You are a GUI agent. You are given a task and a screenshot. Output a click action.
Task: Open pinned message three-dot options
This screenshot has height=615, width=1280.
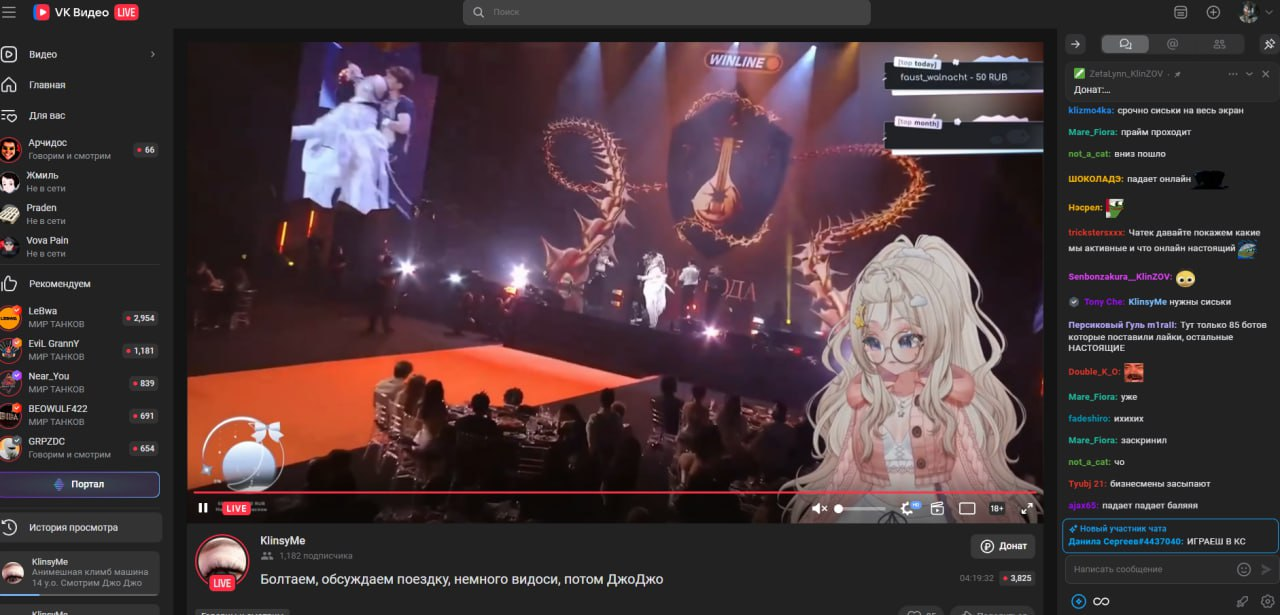(1231, 74)
